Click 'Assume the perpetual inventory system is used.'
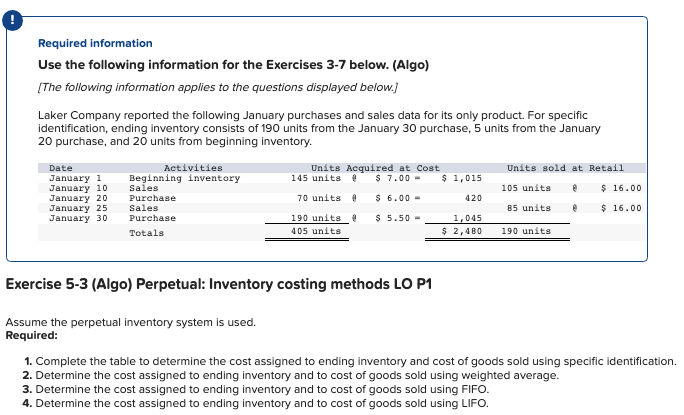The height and width of the screenshot is (415, 684). [x=130, y=322]
